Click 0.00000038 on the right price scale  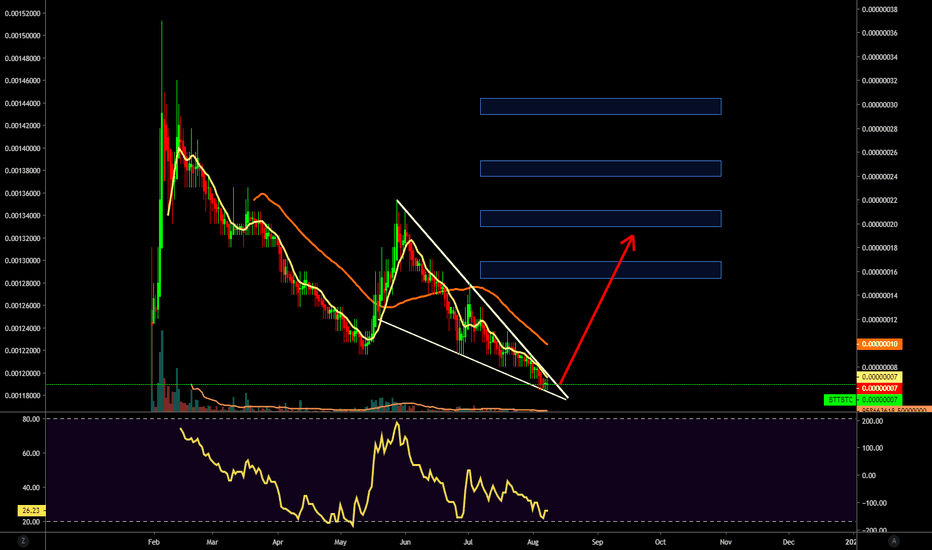(x=880, y=10)
